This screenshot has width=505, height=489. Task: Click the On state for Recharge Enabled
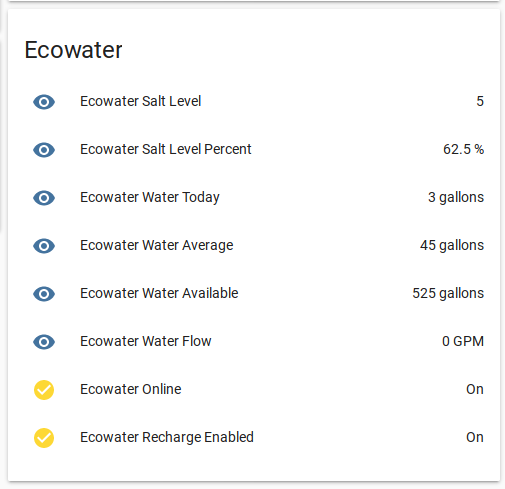(475, 437)
